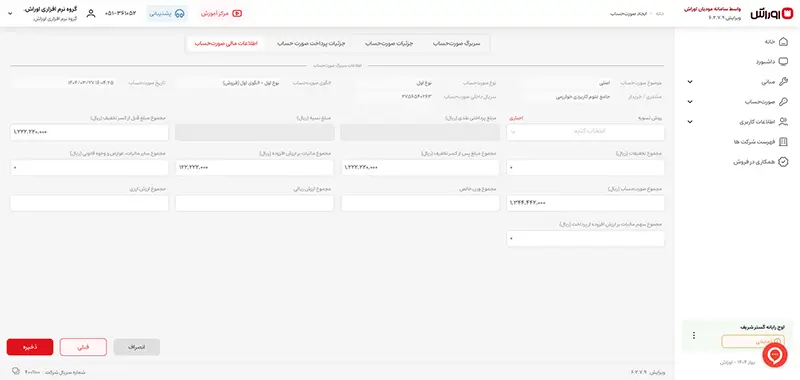Click the ویرایش version text in footer
Image resolution: width=800 pixels, height=380 pixels.
tap(648, 372)
